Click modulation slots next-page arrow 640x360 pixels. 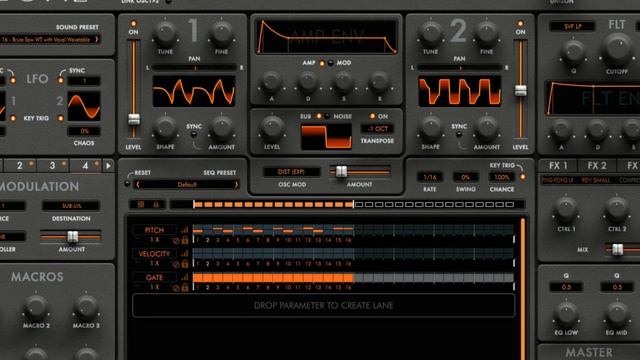point(108,166)
